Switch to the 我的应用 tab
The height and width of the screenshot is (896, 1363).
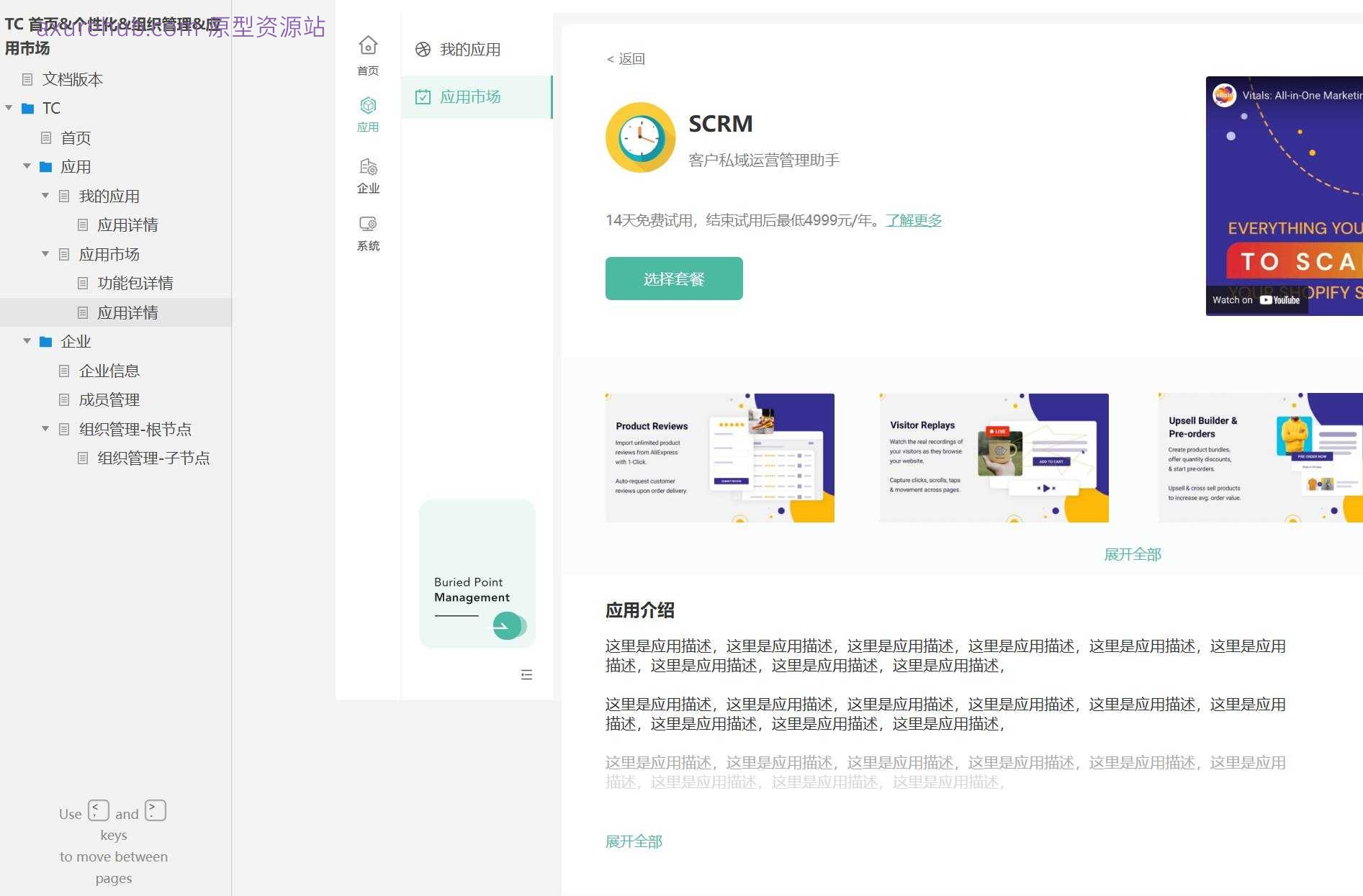click(472, 49)
